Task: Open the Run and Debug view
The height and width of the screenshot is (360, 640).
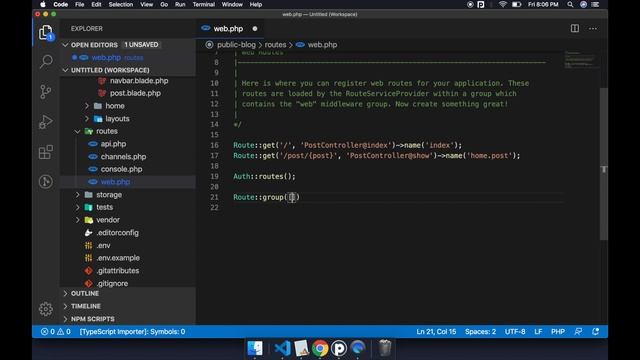Action: point(46,122)
